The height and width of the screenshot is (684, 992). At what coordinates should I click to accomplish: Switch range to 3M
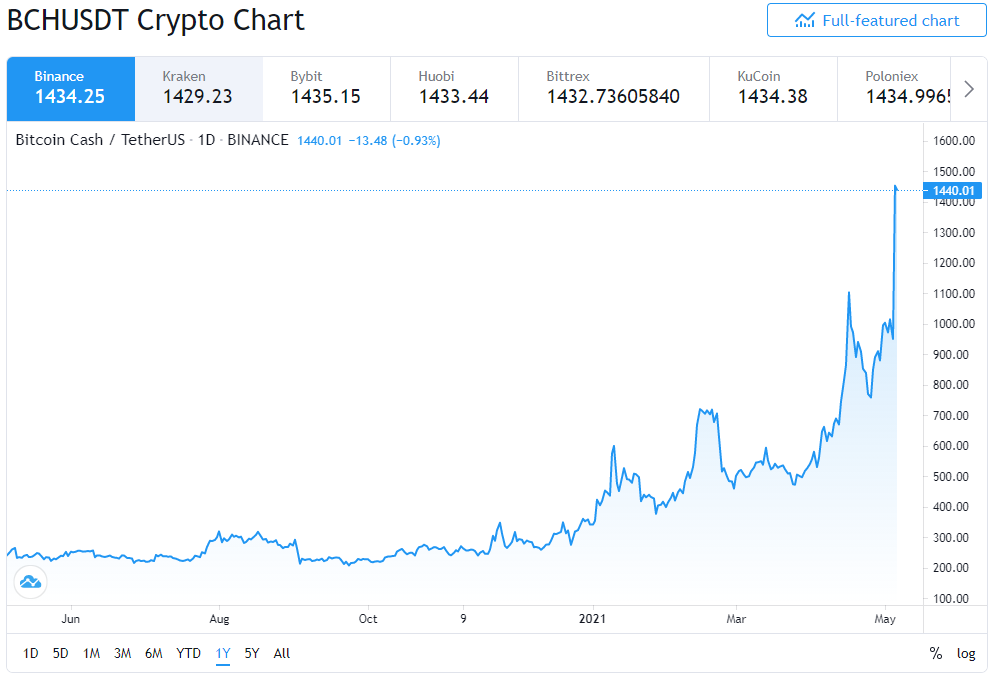[123, 654]
